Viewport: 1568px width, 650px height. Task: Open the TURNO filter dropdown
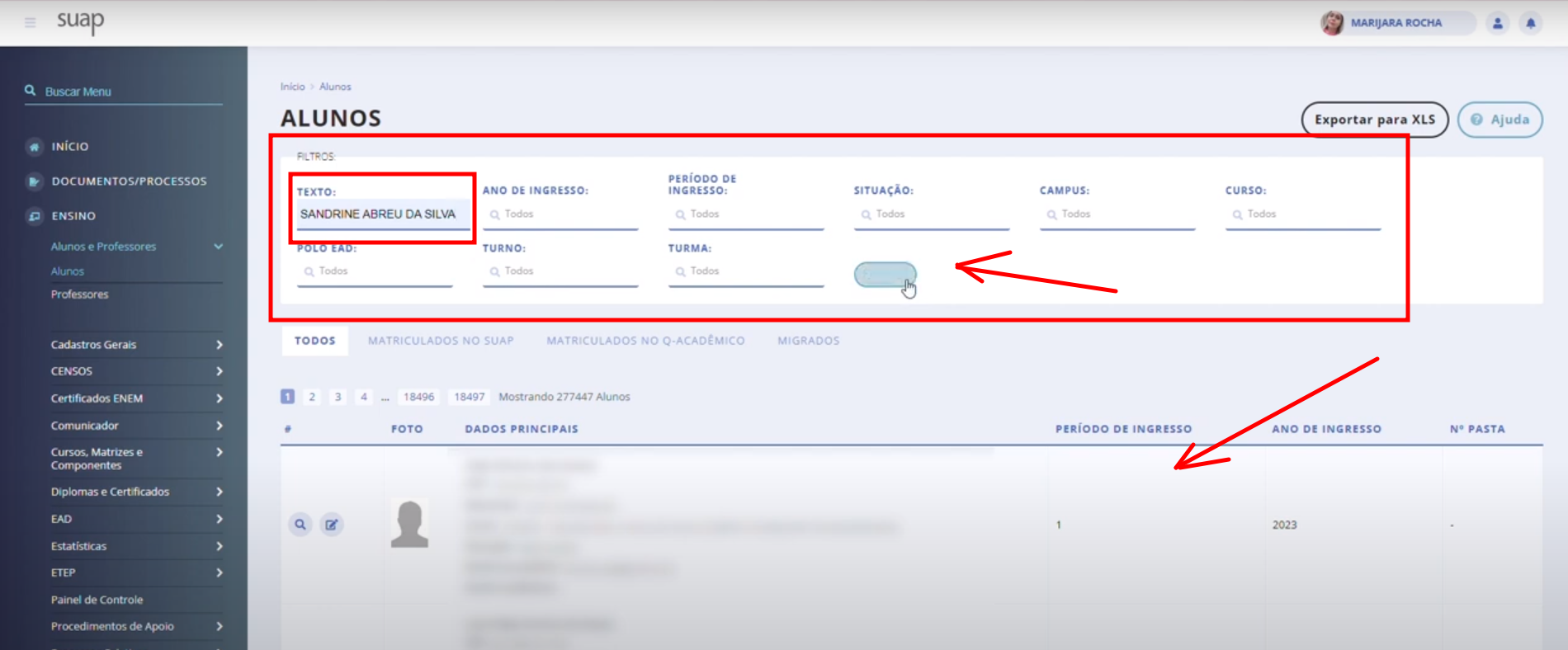[x=560, y=271]
